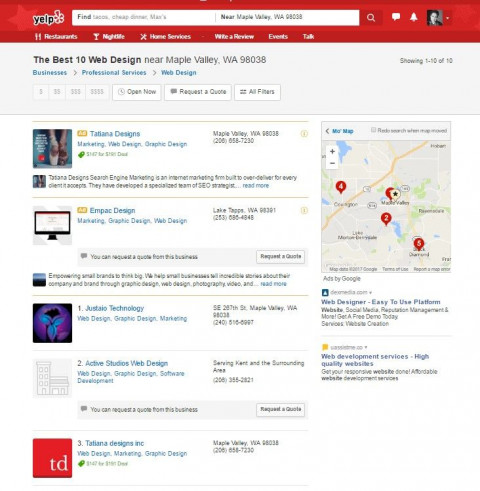This screenshot has width=480, height=491.
Task: Expand All Filters
Action: click(257, 92)
